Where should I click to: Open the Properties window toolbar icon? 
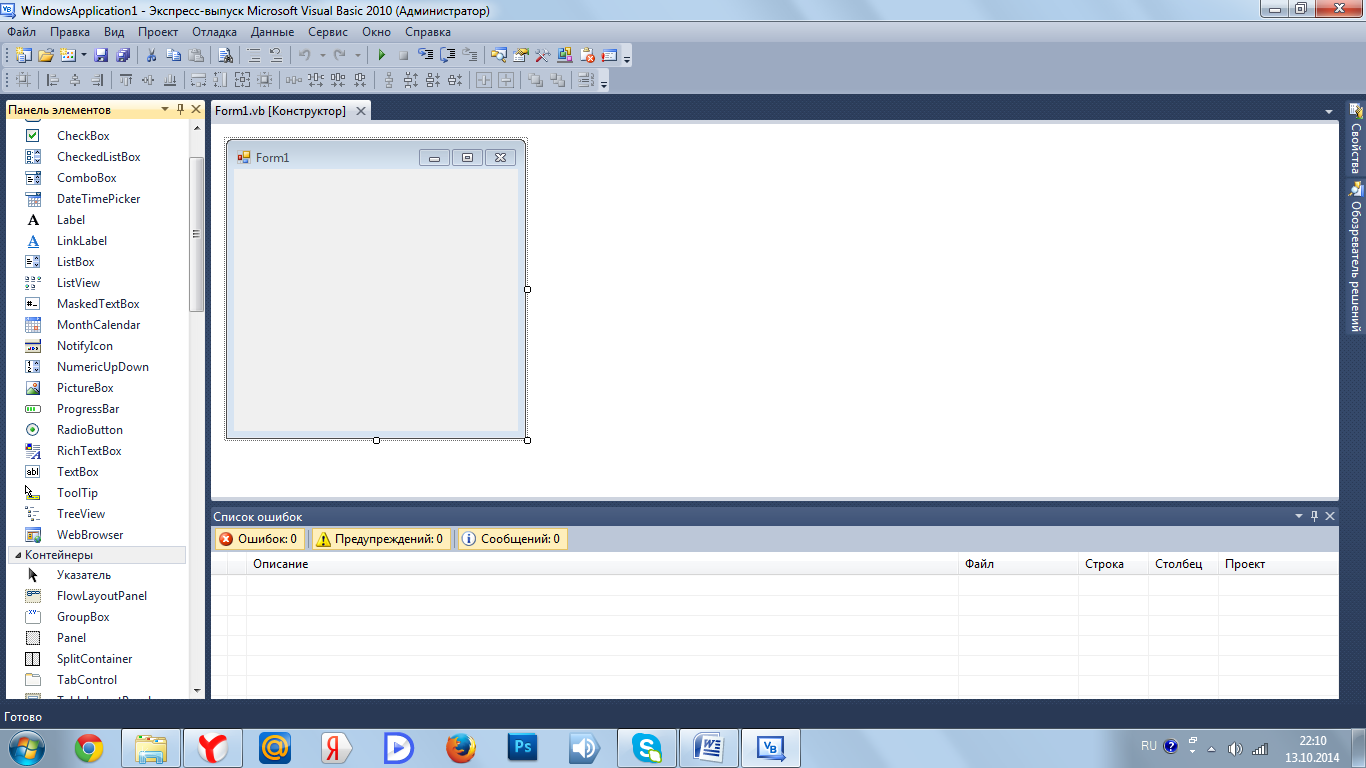(x=520, y=55)
